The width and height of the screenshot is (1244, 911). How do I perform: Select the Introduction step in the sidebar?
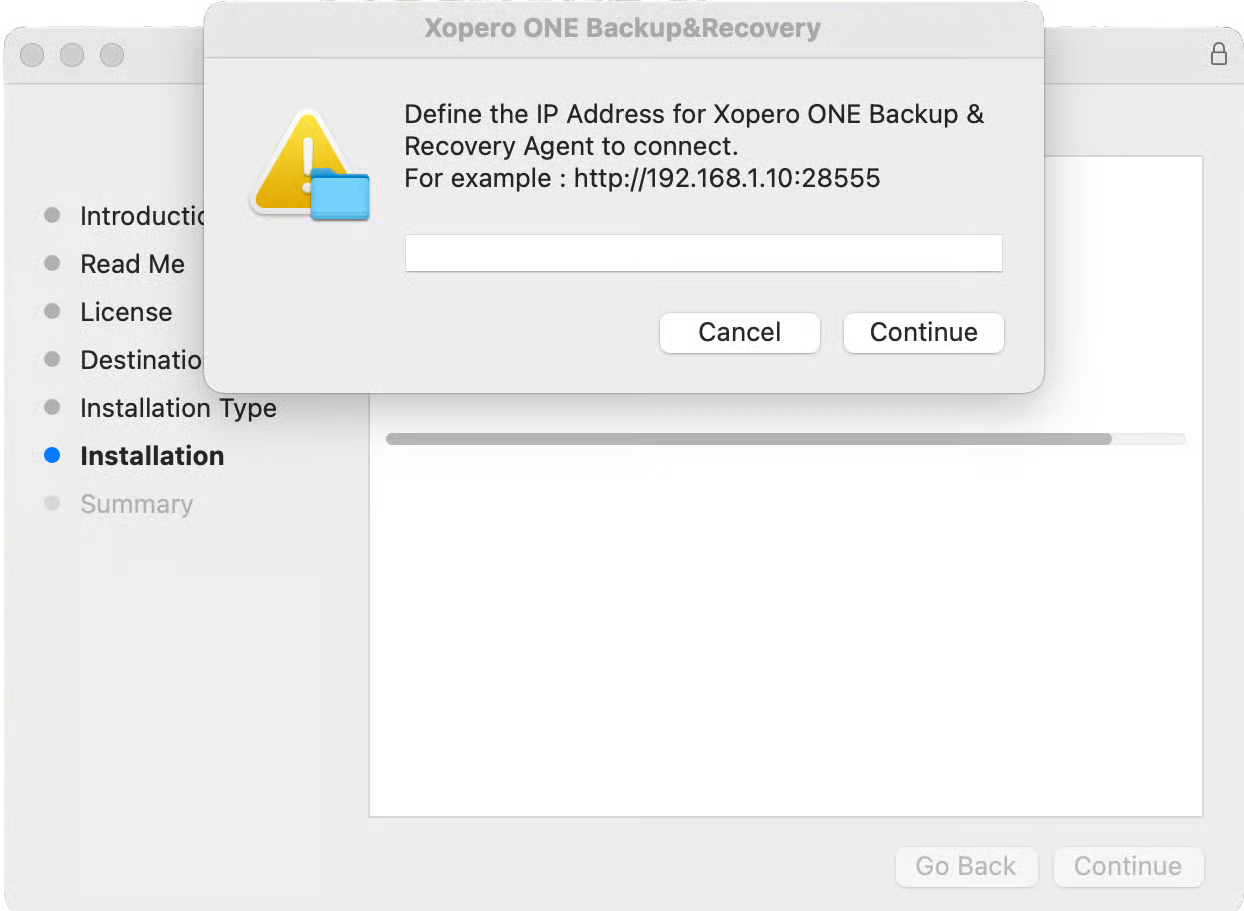pos(141,216)
